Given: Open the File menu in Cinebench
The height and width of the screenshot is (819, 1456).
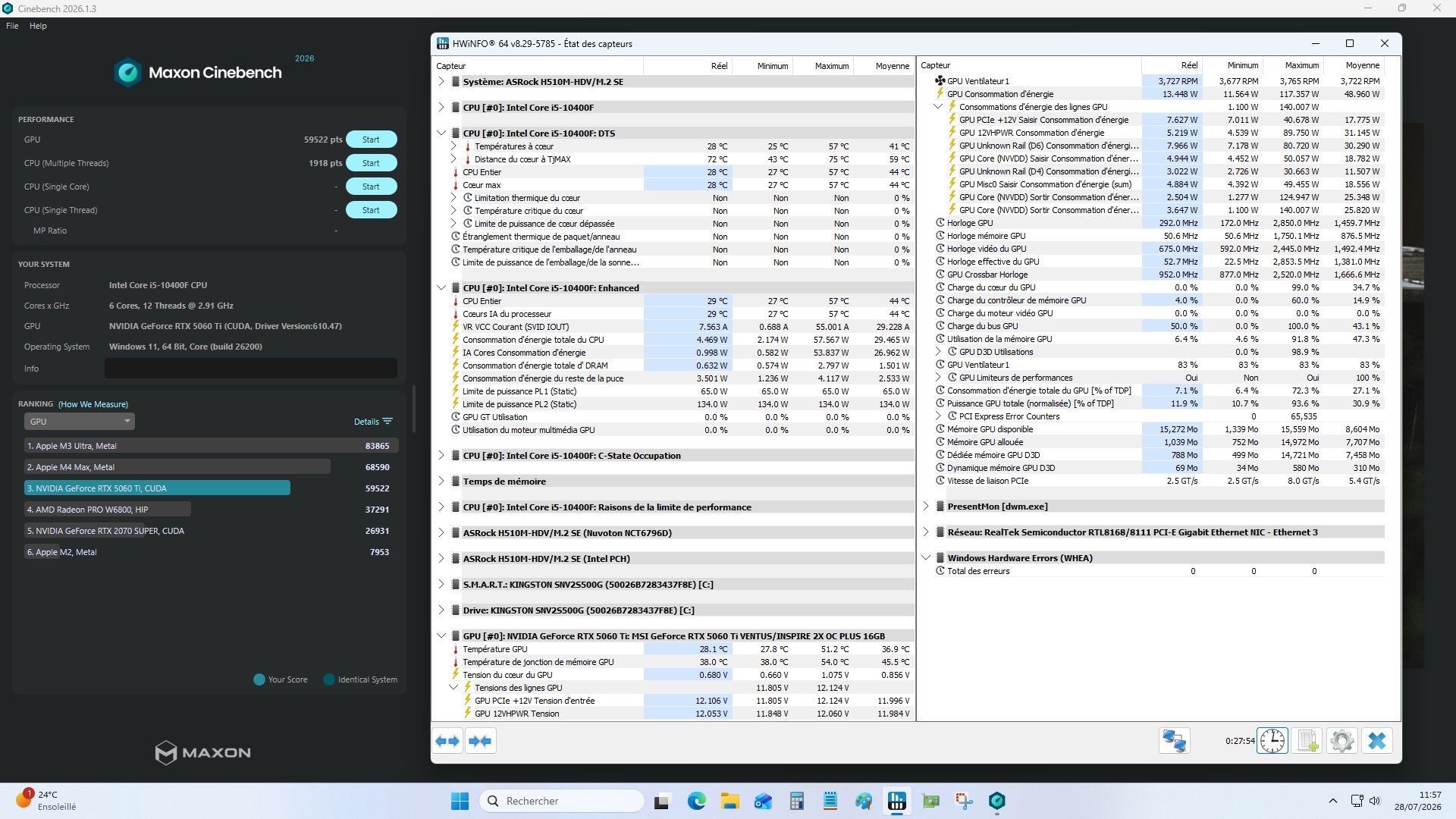Looking at the screenshot, I should (12, 26).
